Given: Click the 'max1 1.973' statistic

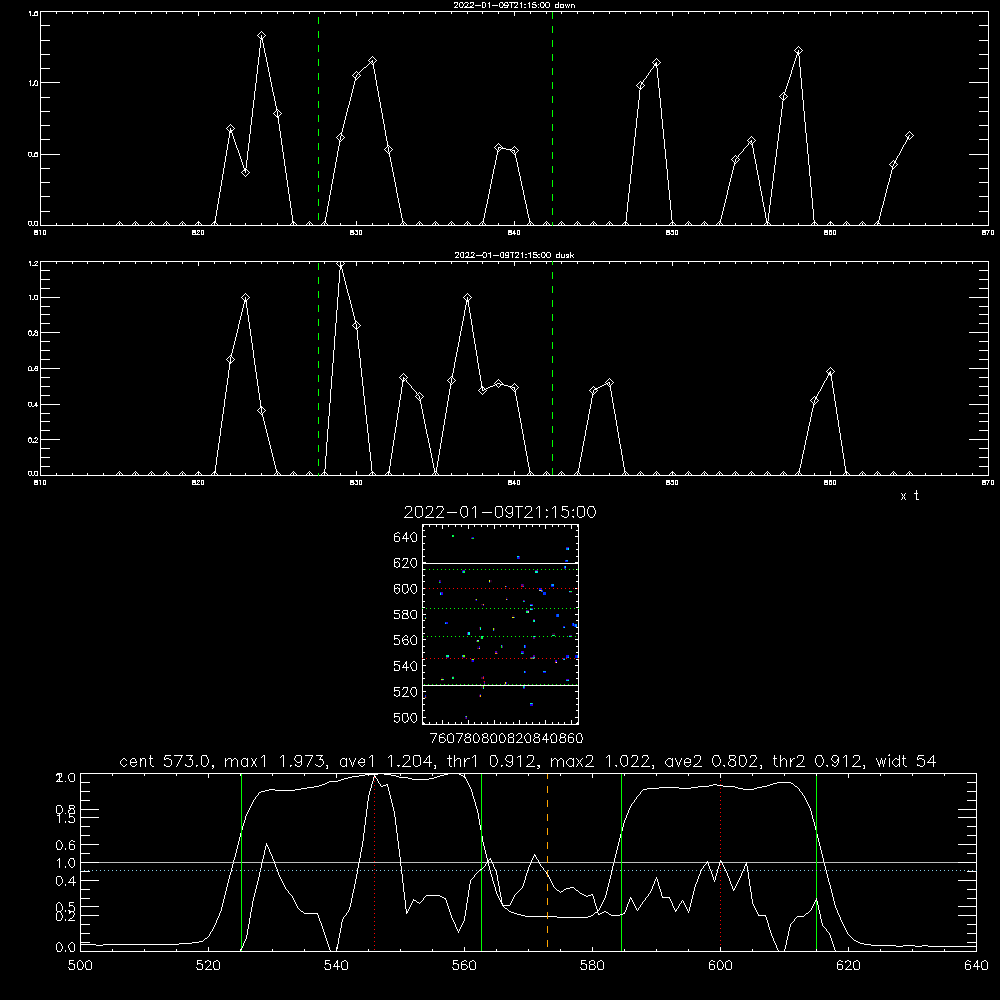Looking at the screenshot, I should (x=276, y=761).
